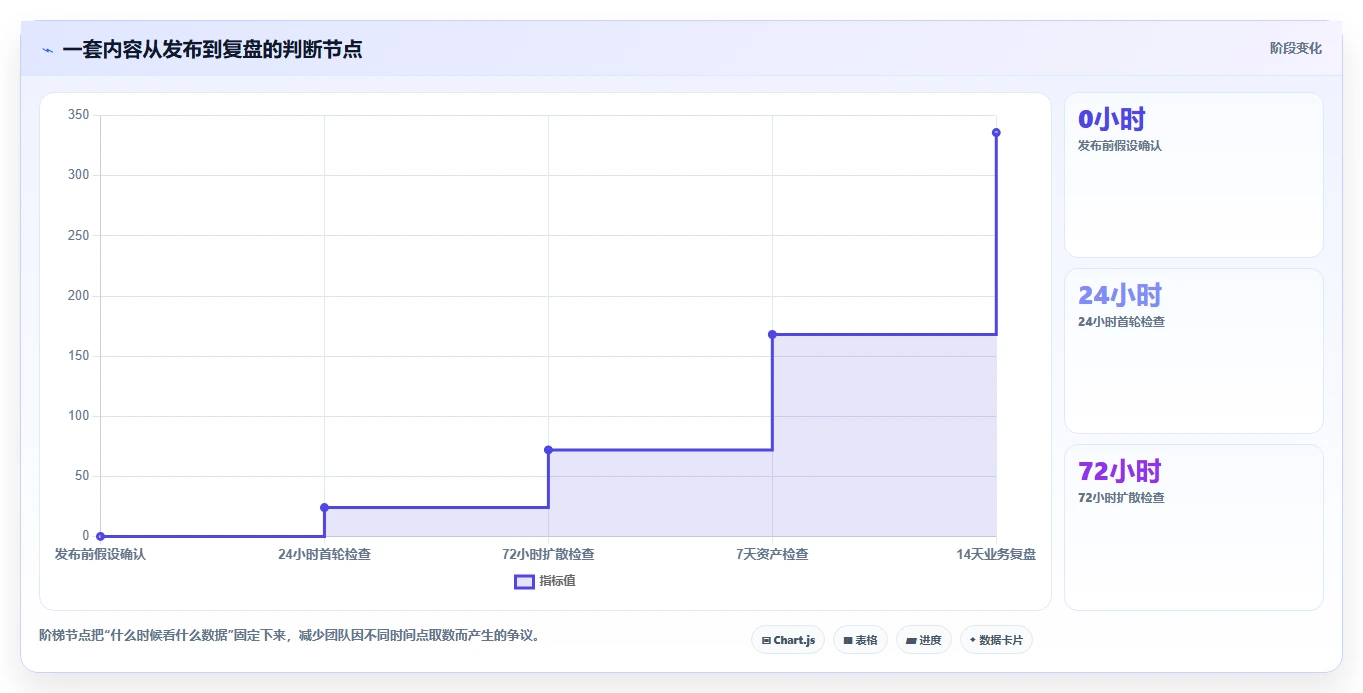Click the Chart.js tag chip
Screen dimensions: 1363x693
point(788,640)
